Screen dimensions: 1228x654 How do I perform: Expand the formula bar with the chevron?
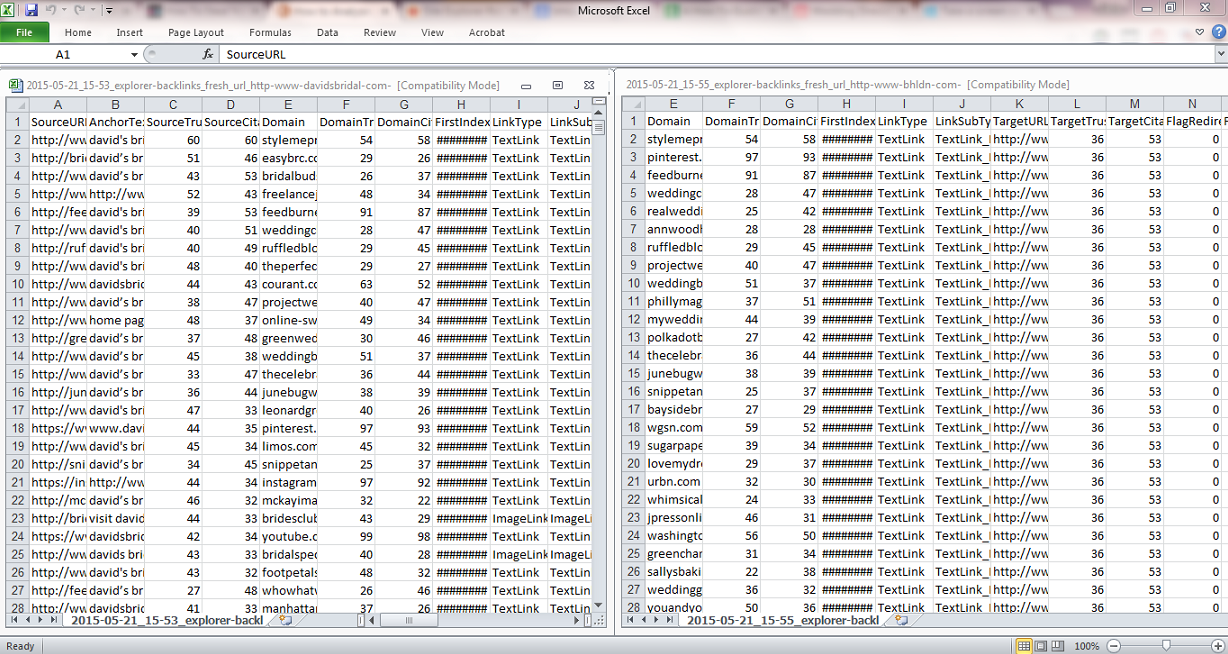[x=1219, y=54]
